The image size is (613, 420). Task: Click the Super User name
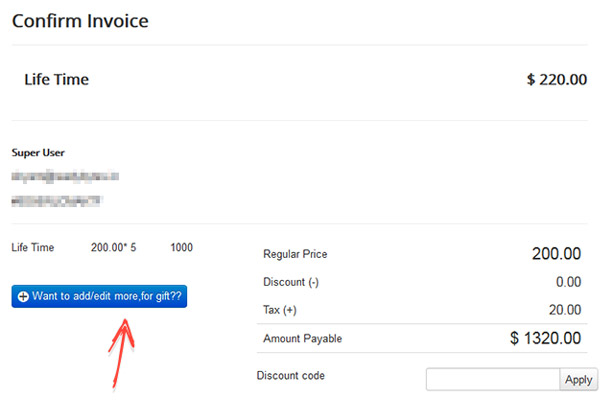click(x=38, y=153)
